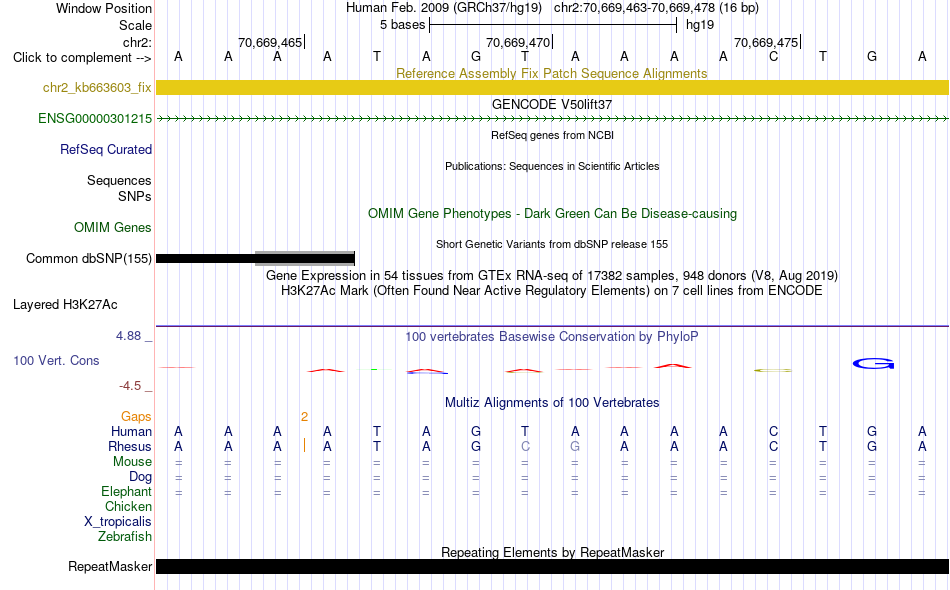Open Short Genetic Variants from dbSNP title

552,244
